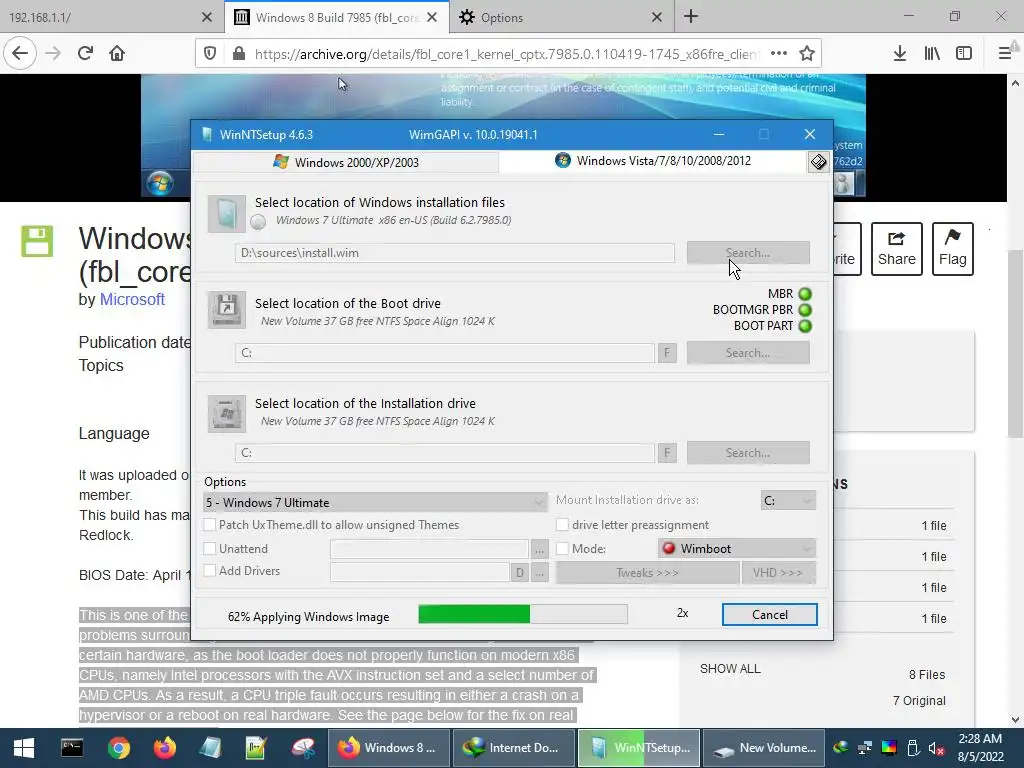Viewport: 1024px width, 768px height.
Task: Launch Firefox pinned taskbar icon
Action: (x=165, y=748)
